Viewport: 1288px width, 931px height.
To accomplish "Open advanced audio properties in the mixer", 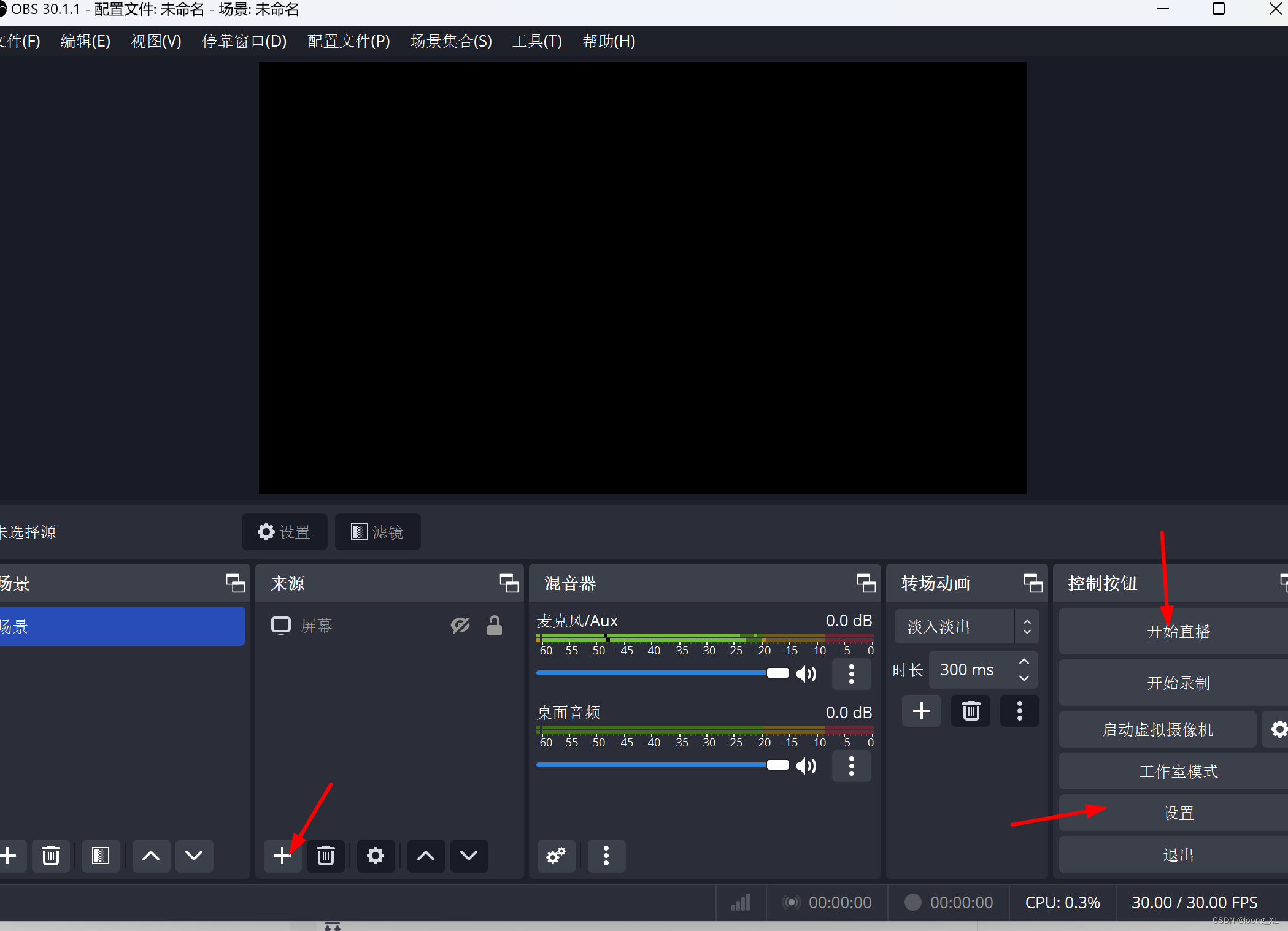I will point(555,856).
